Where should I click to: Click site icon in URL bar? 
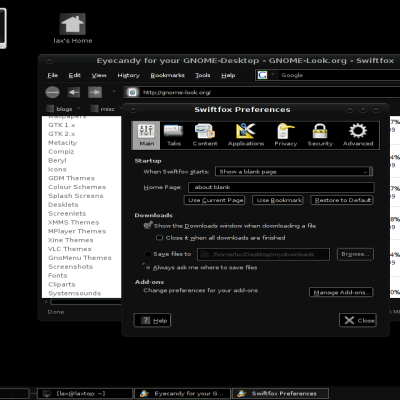click(x=132, y=92)
